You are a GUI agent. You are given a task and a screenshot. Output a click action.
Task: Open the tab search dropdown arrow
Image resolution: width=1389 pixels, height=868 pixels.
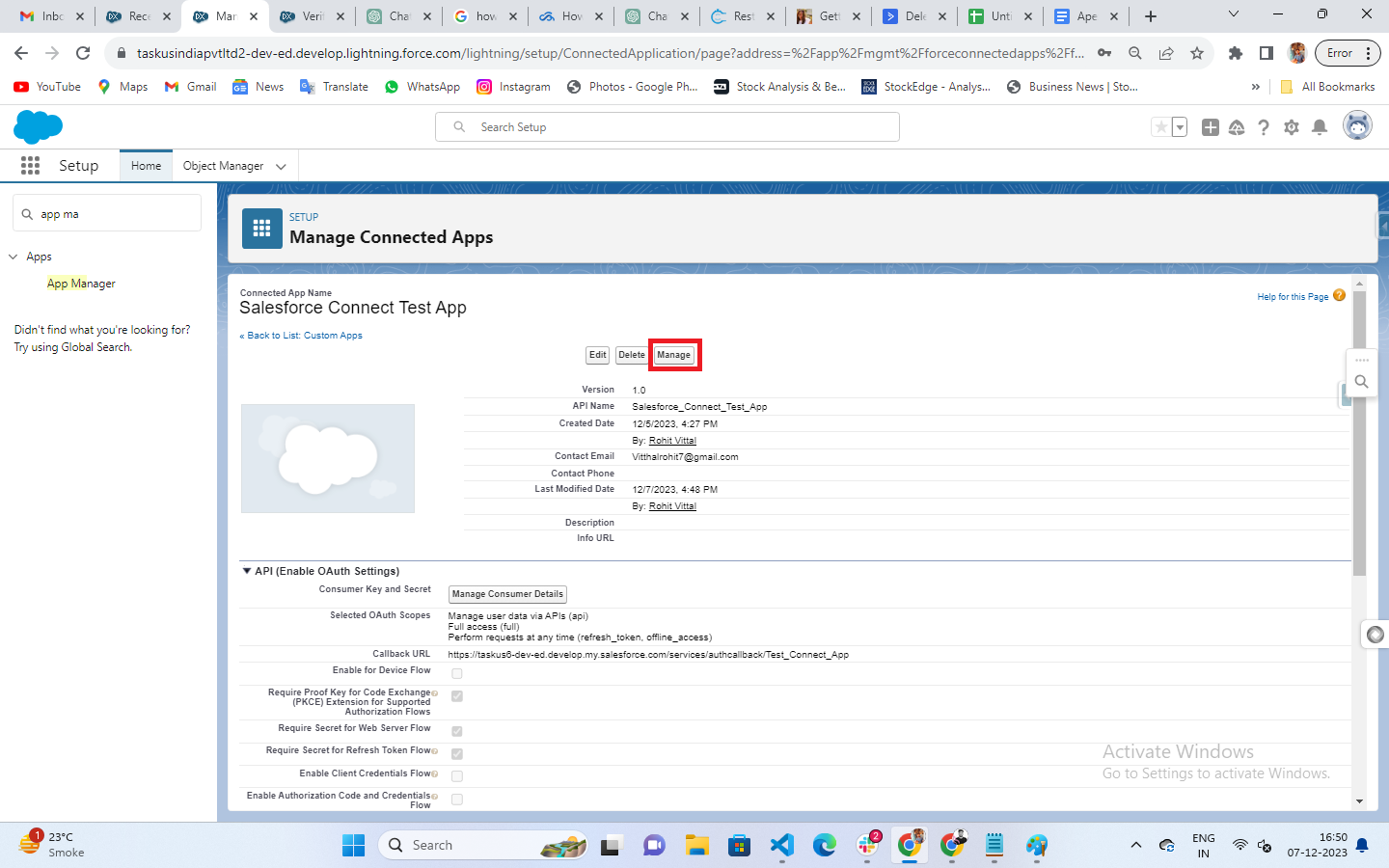[x=1233, y=15]
